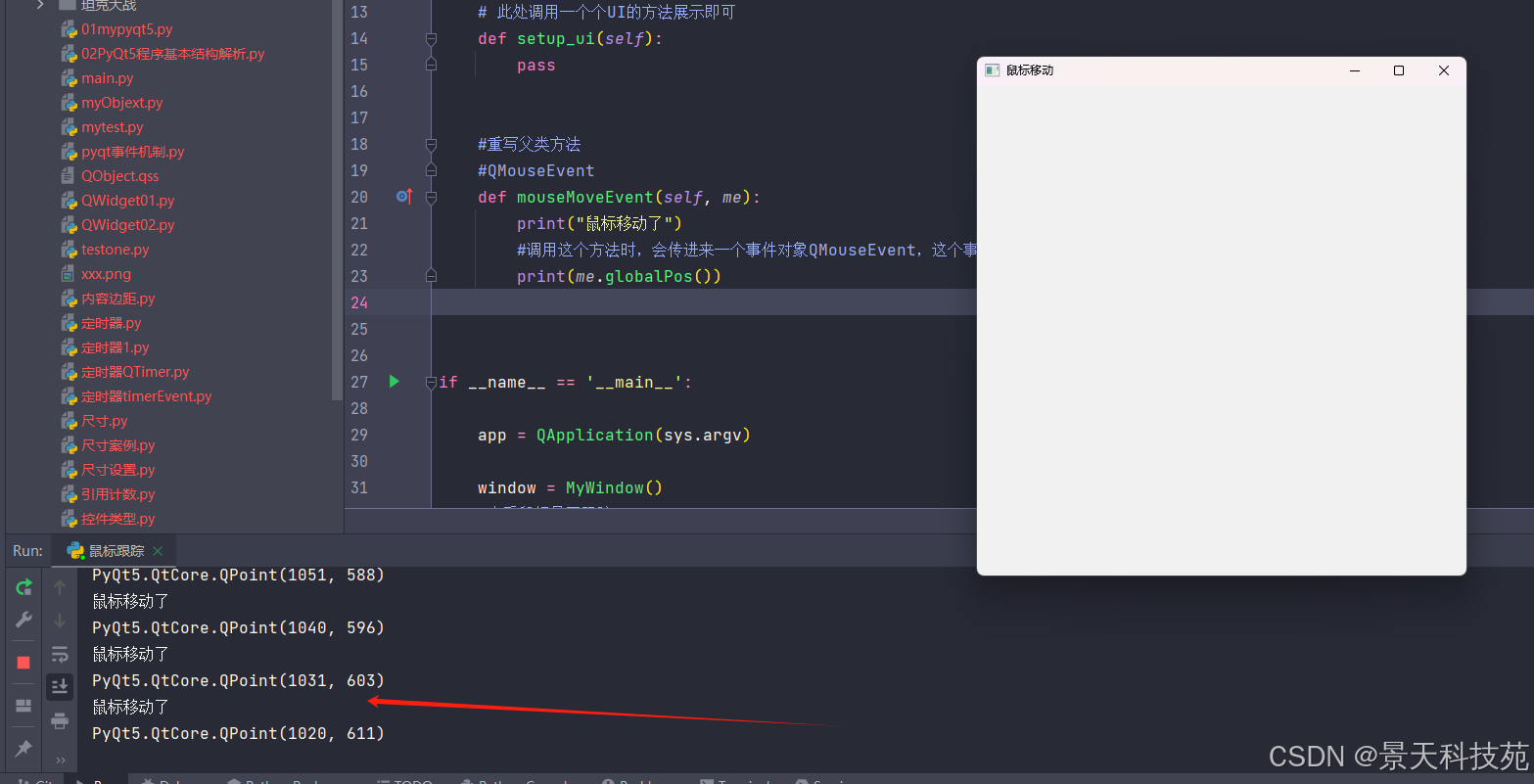Open 定时器QTimer.py from the file list
The width and height of the screenshot is (1534, 784).
point(135,372)
